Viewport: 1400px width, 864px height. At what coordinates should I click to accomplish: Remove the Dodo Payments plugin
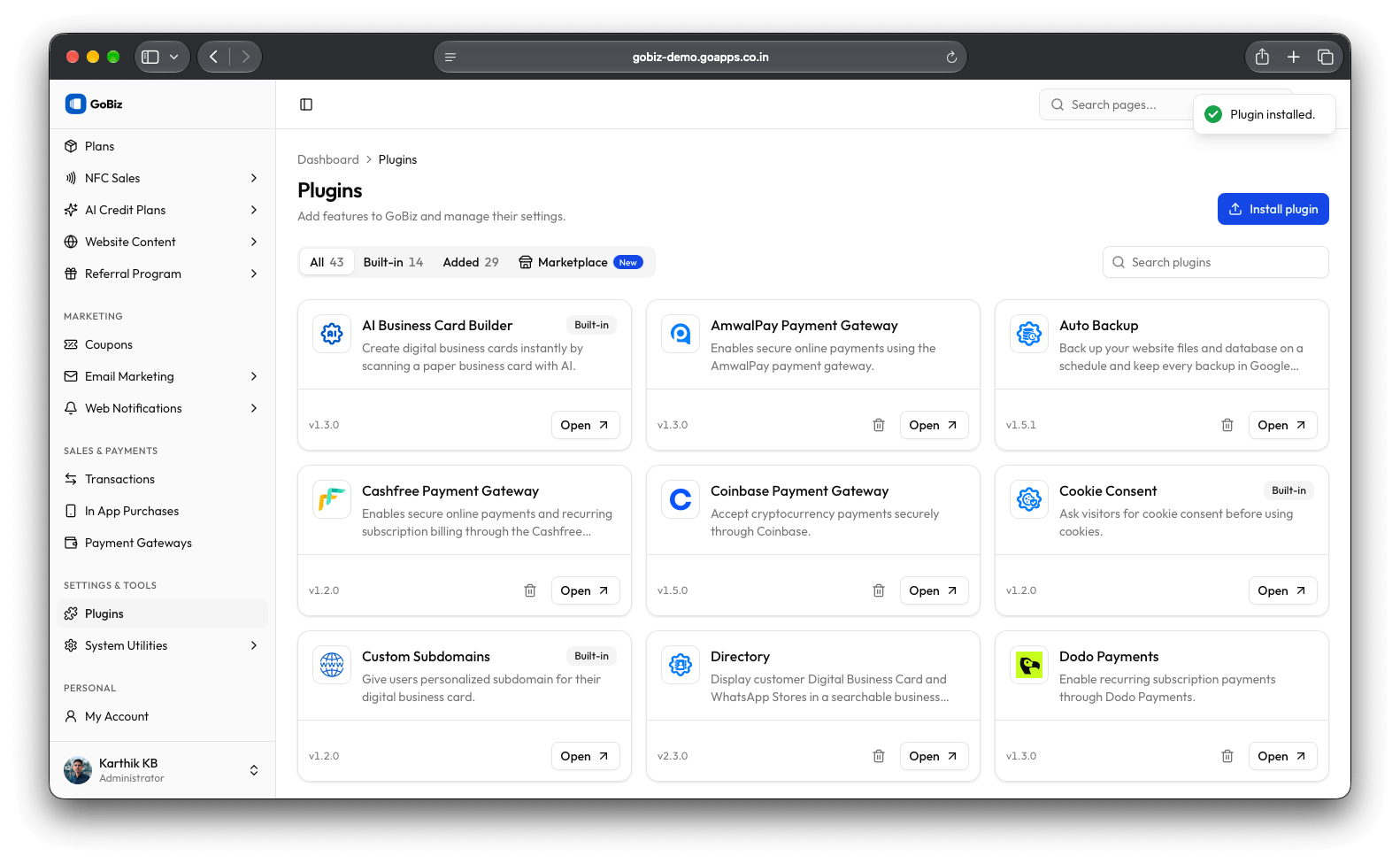(1227, 756)
